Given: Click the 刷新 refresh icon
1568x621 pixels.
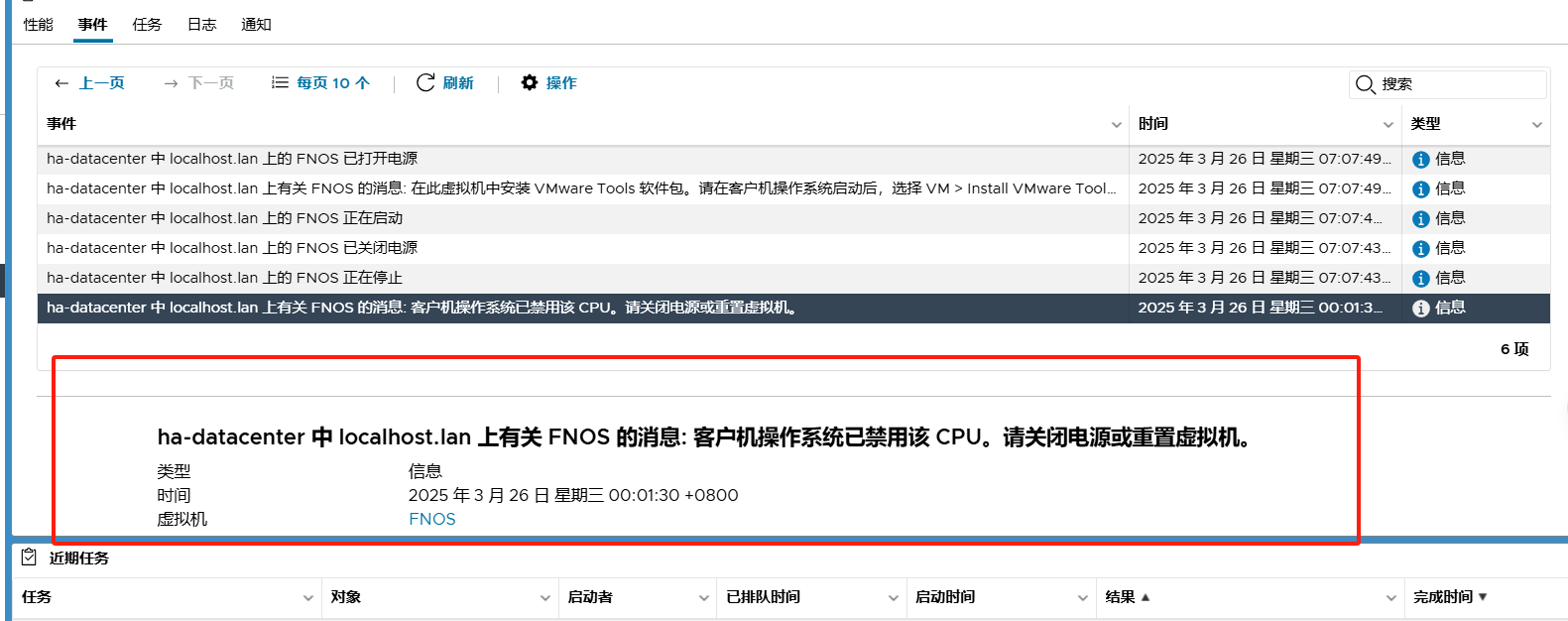Looking at the screenshot, I should tap(425, 83).
